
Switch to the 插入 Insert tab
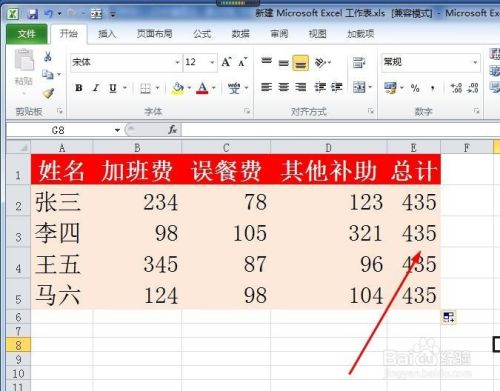(107, 34)
